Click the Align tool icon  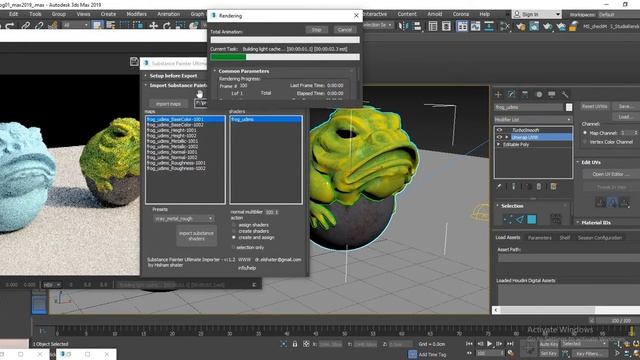(x=417, y=26)
